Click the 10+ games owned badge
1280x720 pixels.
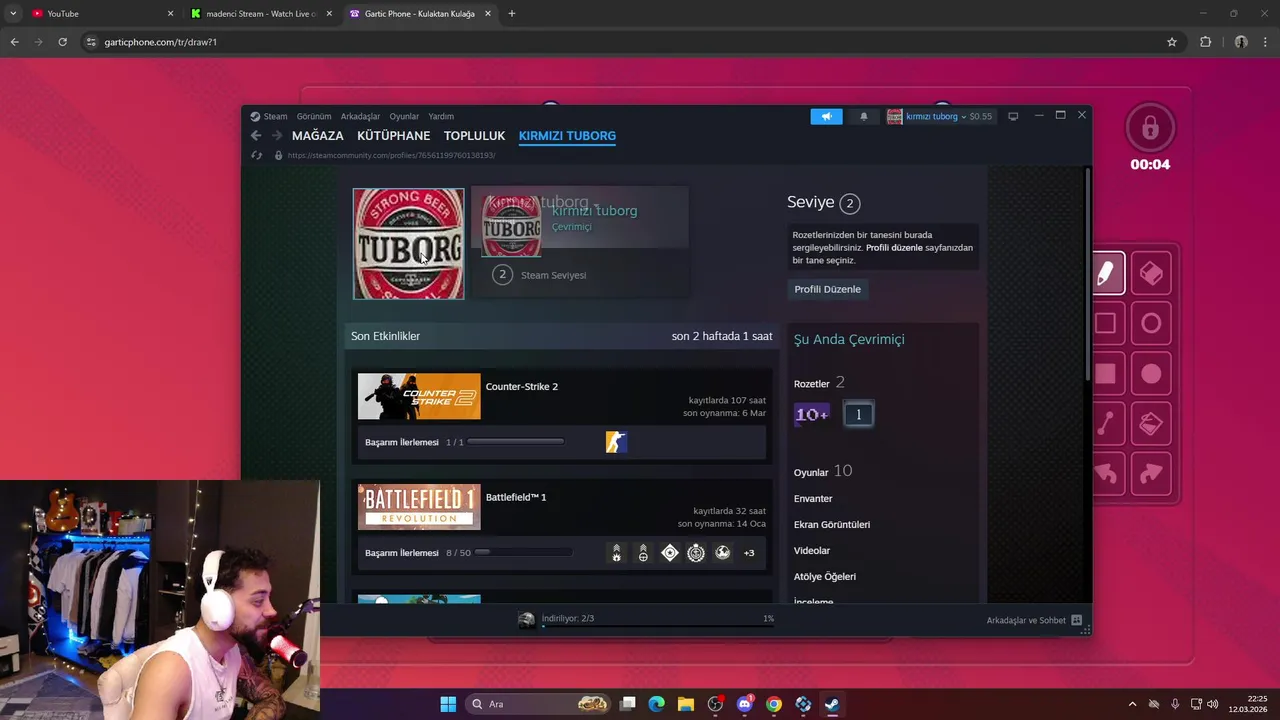(x=811, y=414)
